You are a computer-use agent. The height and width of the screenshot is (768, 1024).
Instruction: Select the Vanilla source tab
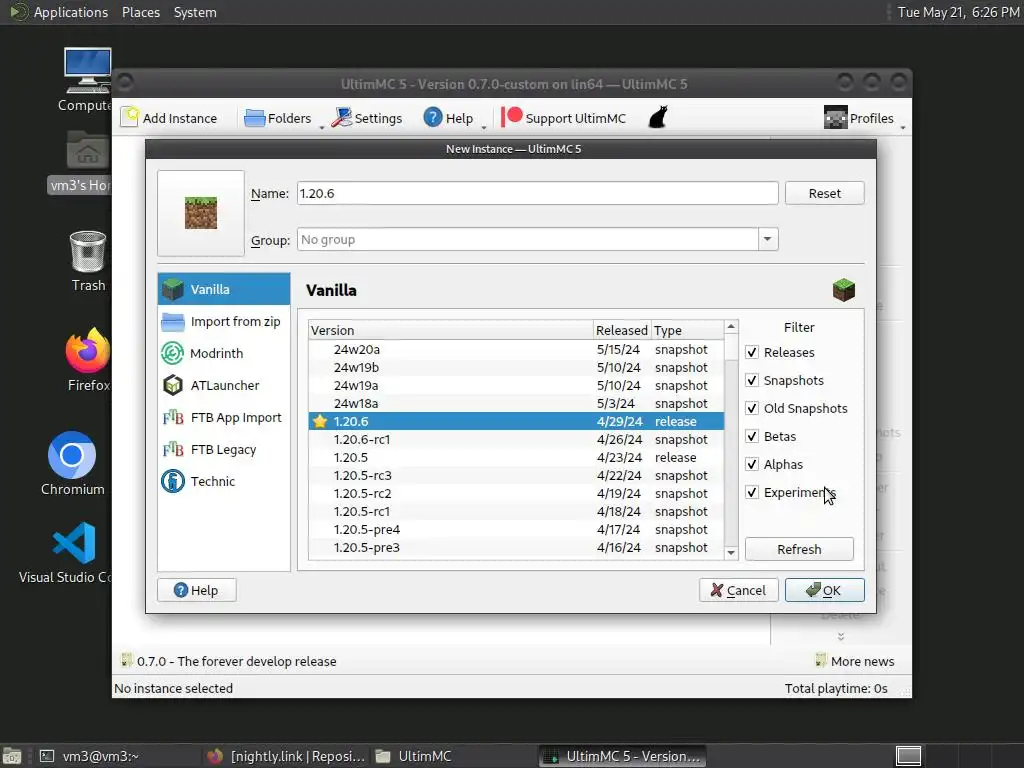(x=224, y=289)
